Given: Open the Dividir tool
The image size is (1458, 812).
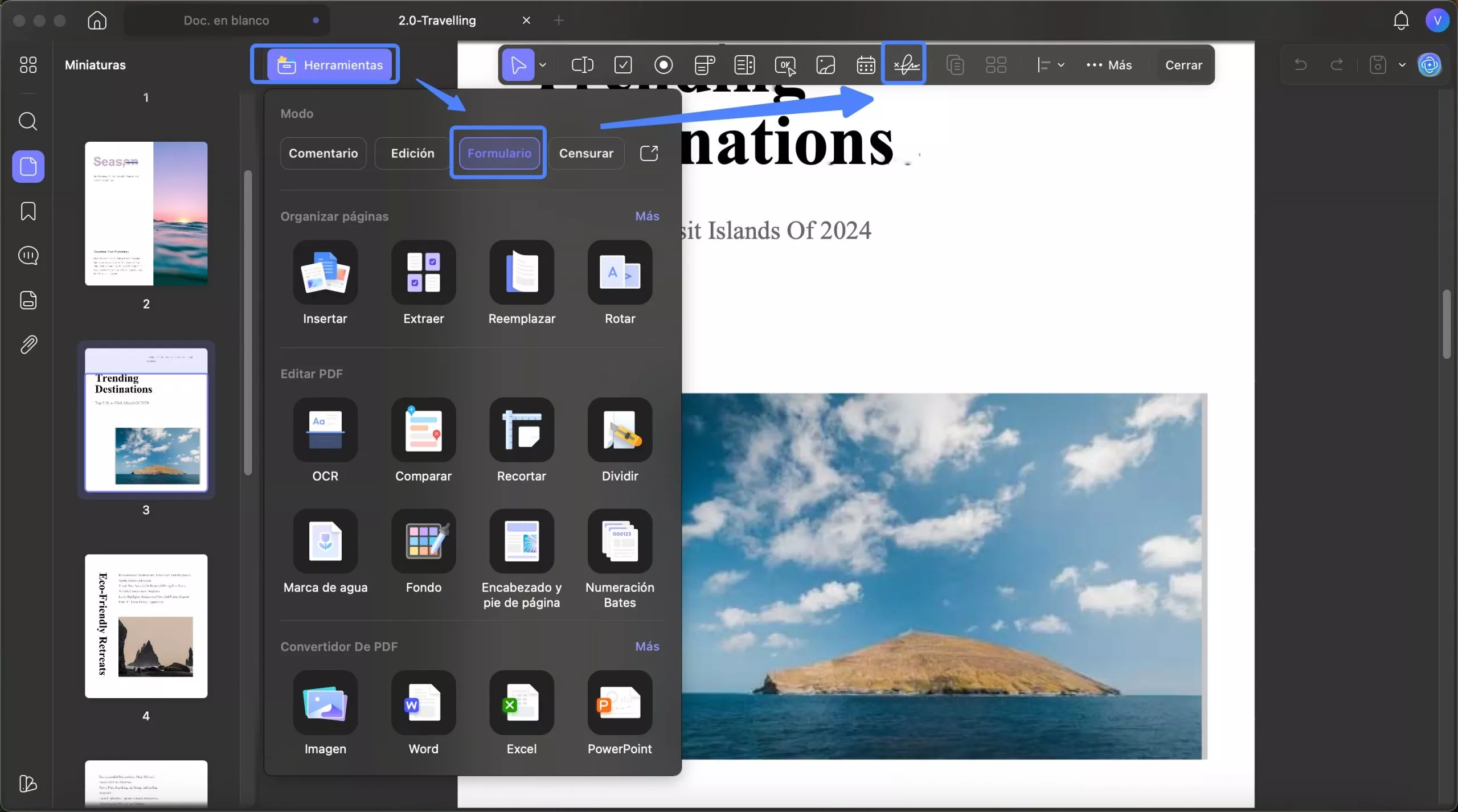Looking at the screenshot, I should pyautogui.click(x=620, y=440).
